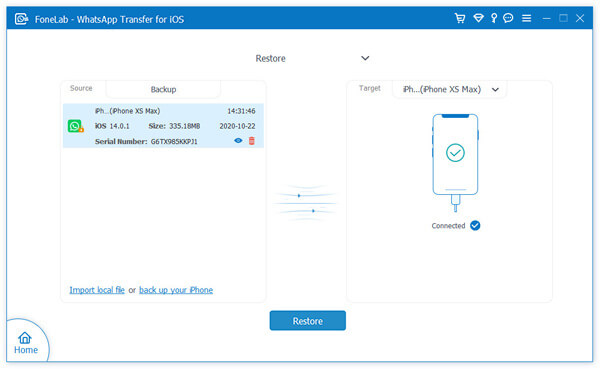The image size is (600, 369).
Task: Click the backup date 2020-10-22
Action: (x=237, y=126)
